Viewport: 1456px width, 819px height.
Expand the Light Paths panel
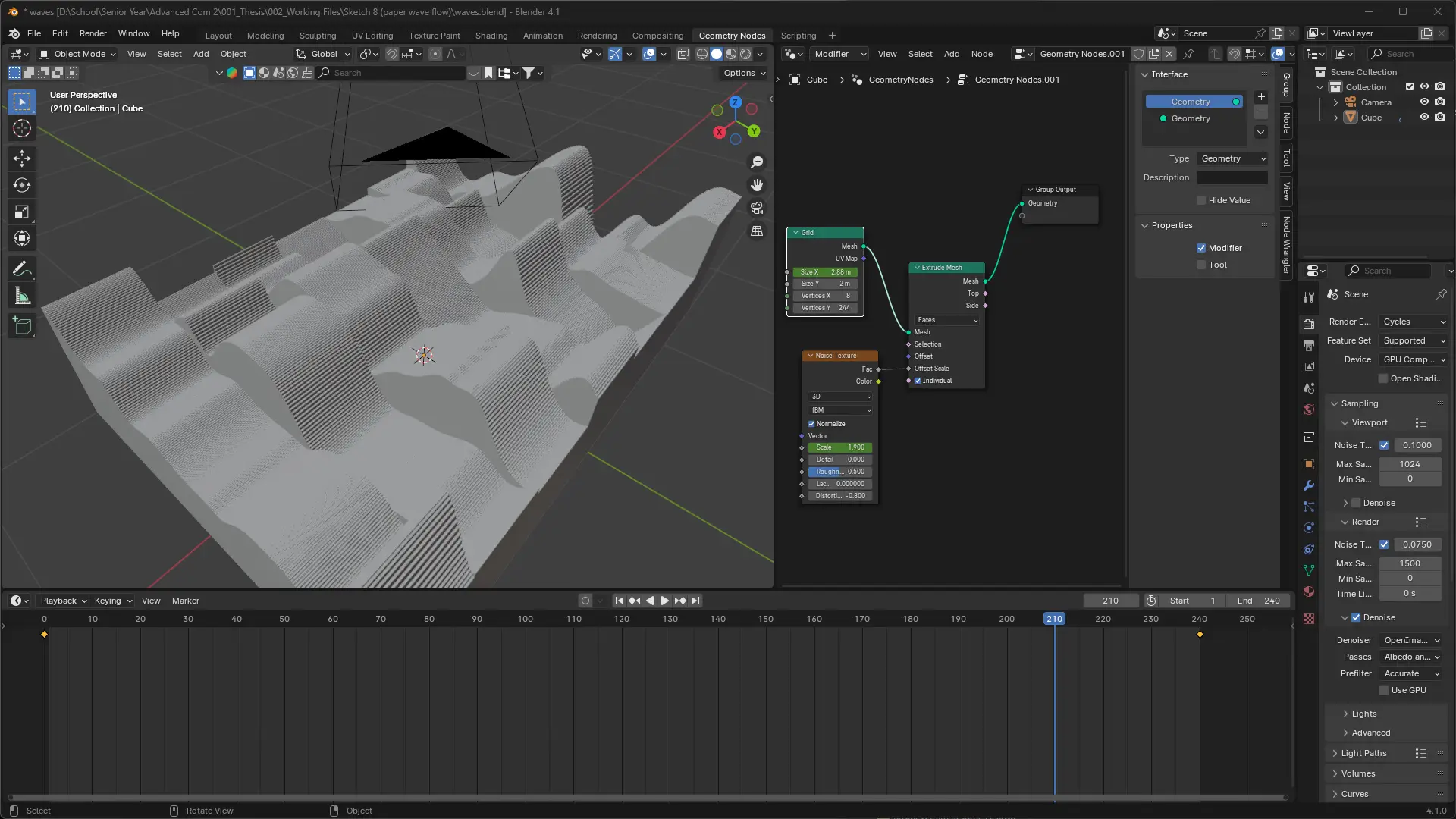tap(1363, 753)
